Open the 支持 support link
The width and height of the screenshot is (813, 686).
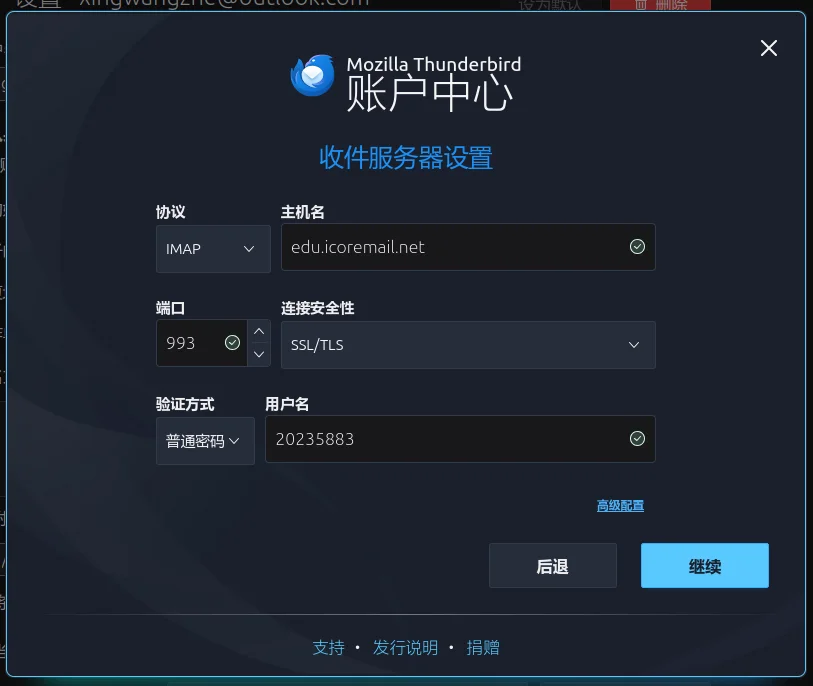pyautogui.click(x=328, y=648)
